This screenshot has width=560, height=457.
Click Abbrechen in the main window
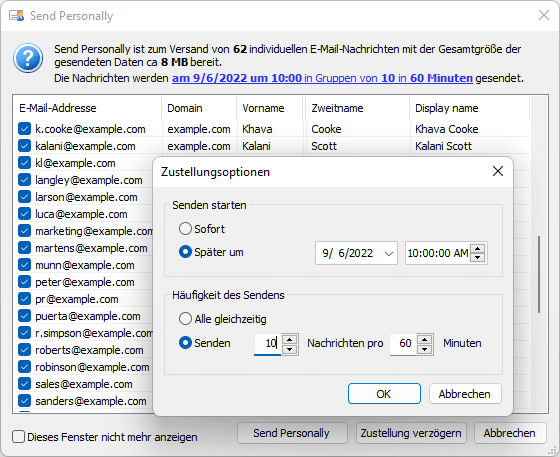pyautogui.click(x=510, y=433)
